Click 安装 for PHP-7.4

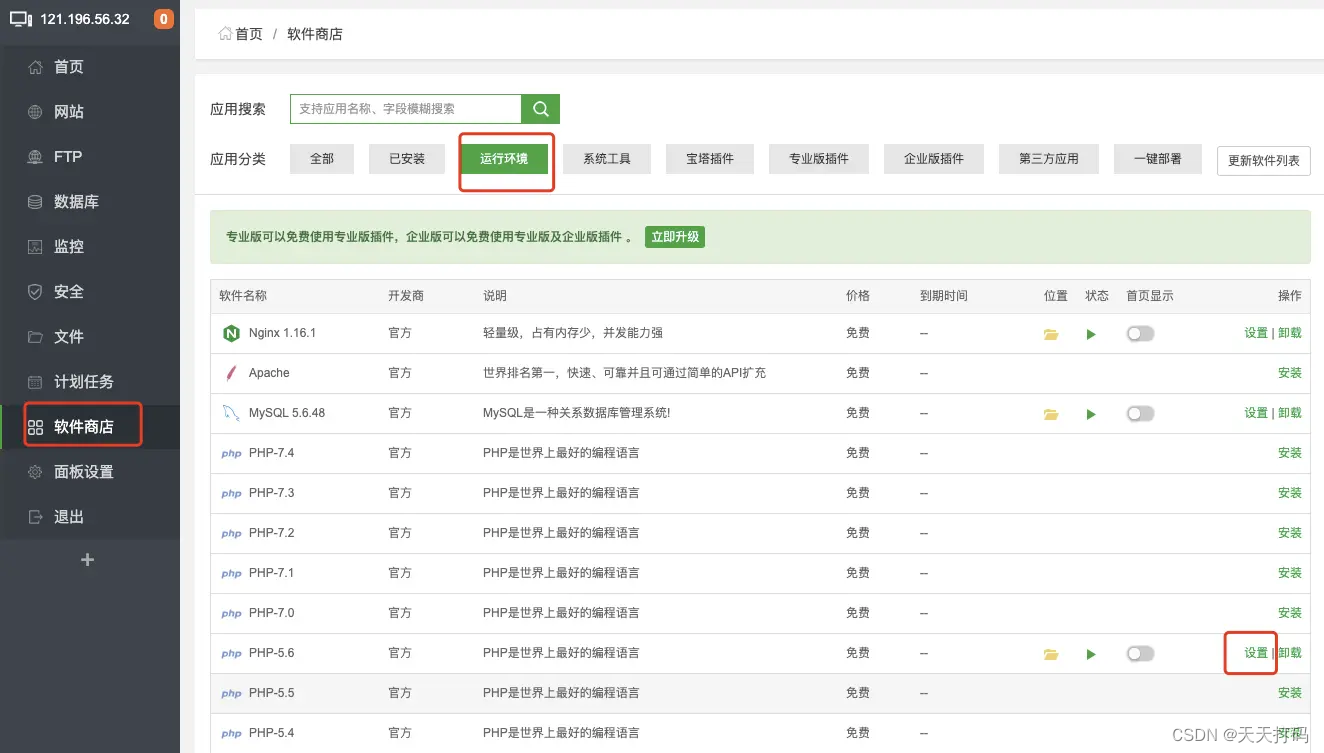tap(1290, 453)
